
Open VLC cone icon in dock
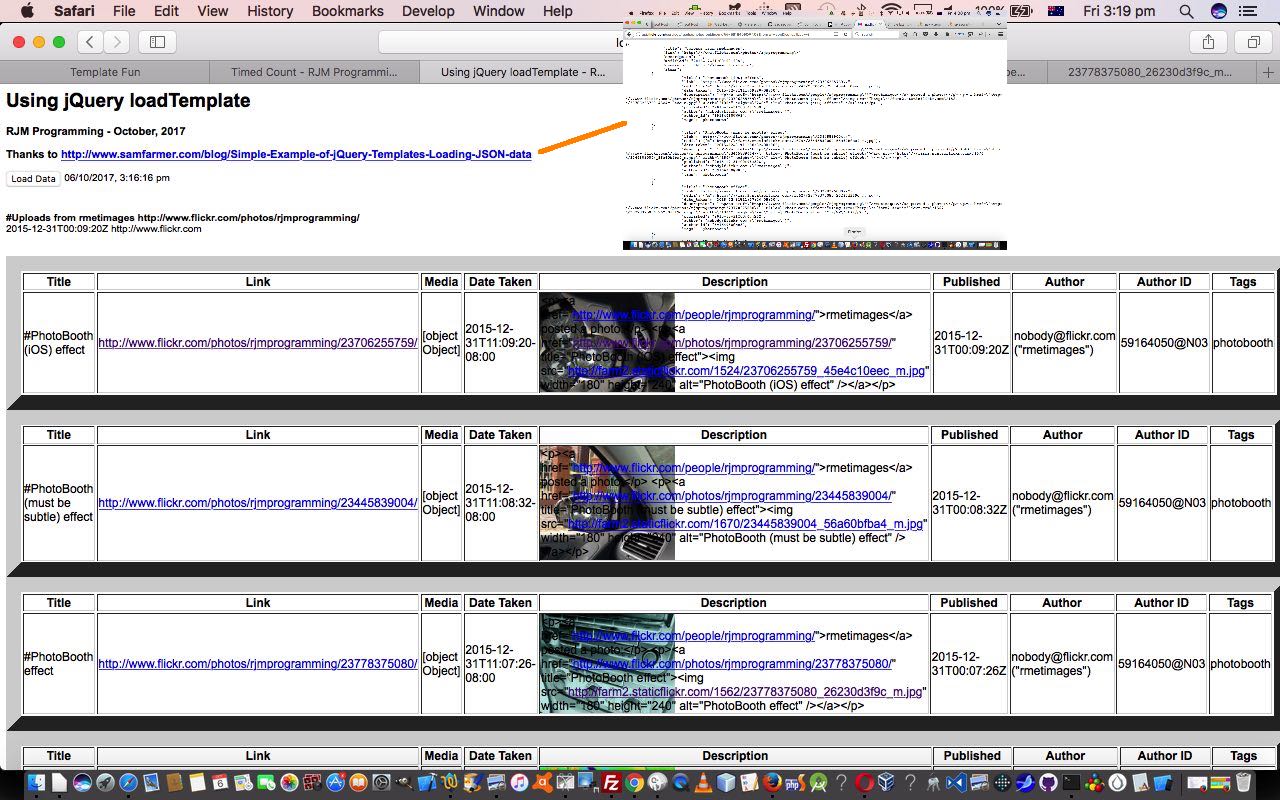pos(703,783)
